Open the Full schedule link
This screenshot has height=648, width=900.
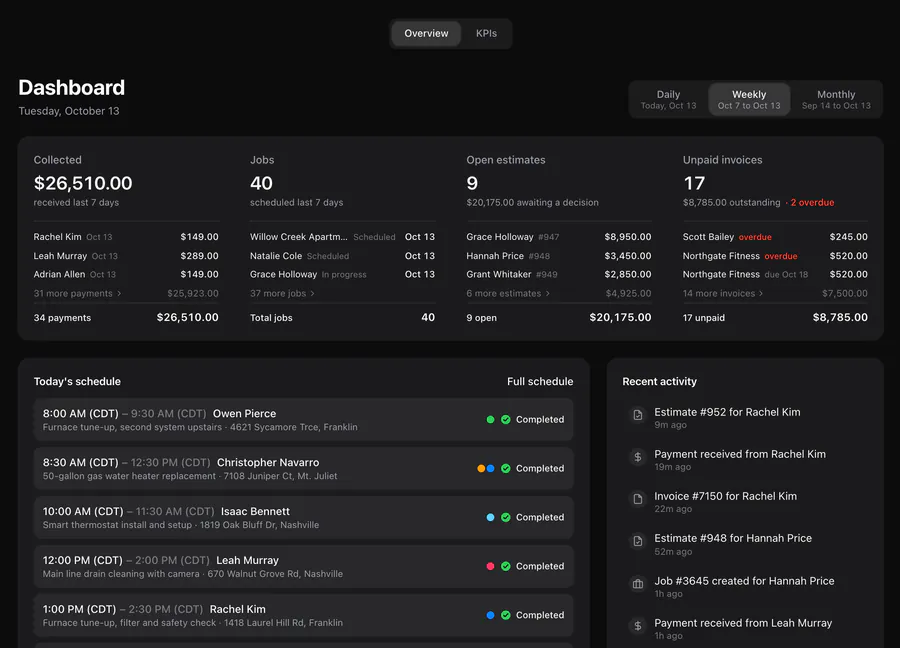coord(540,381)
